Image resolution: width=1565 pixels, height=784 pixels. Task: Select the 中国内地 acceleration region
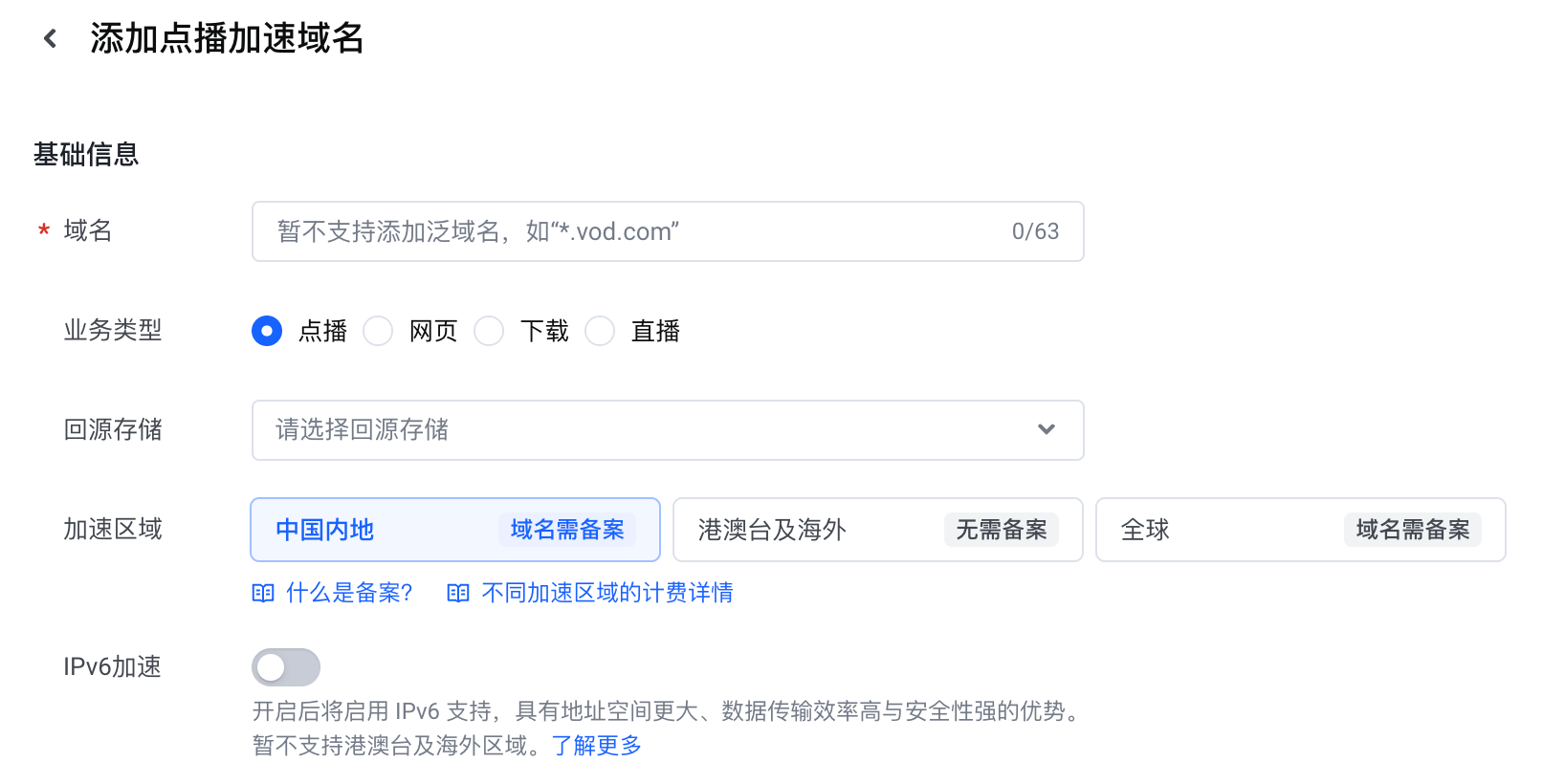tap(455, 530)
